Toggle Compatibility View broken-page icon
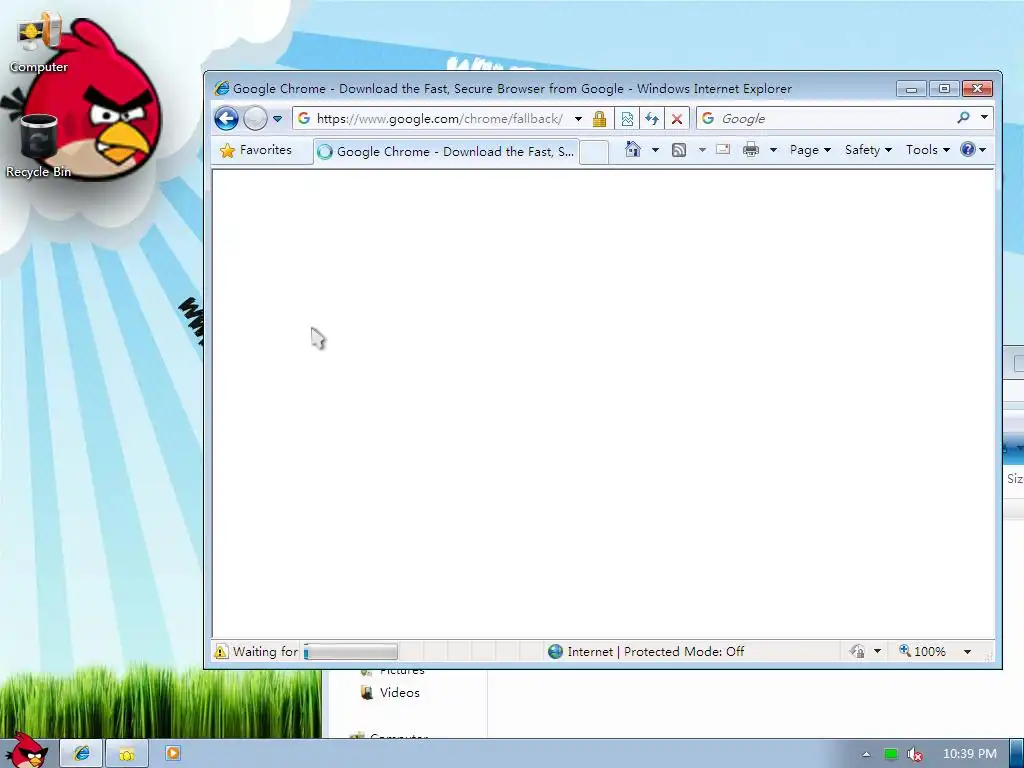 coord(627,119)
